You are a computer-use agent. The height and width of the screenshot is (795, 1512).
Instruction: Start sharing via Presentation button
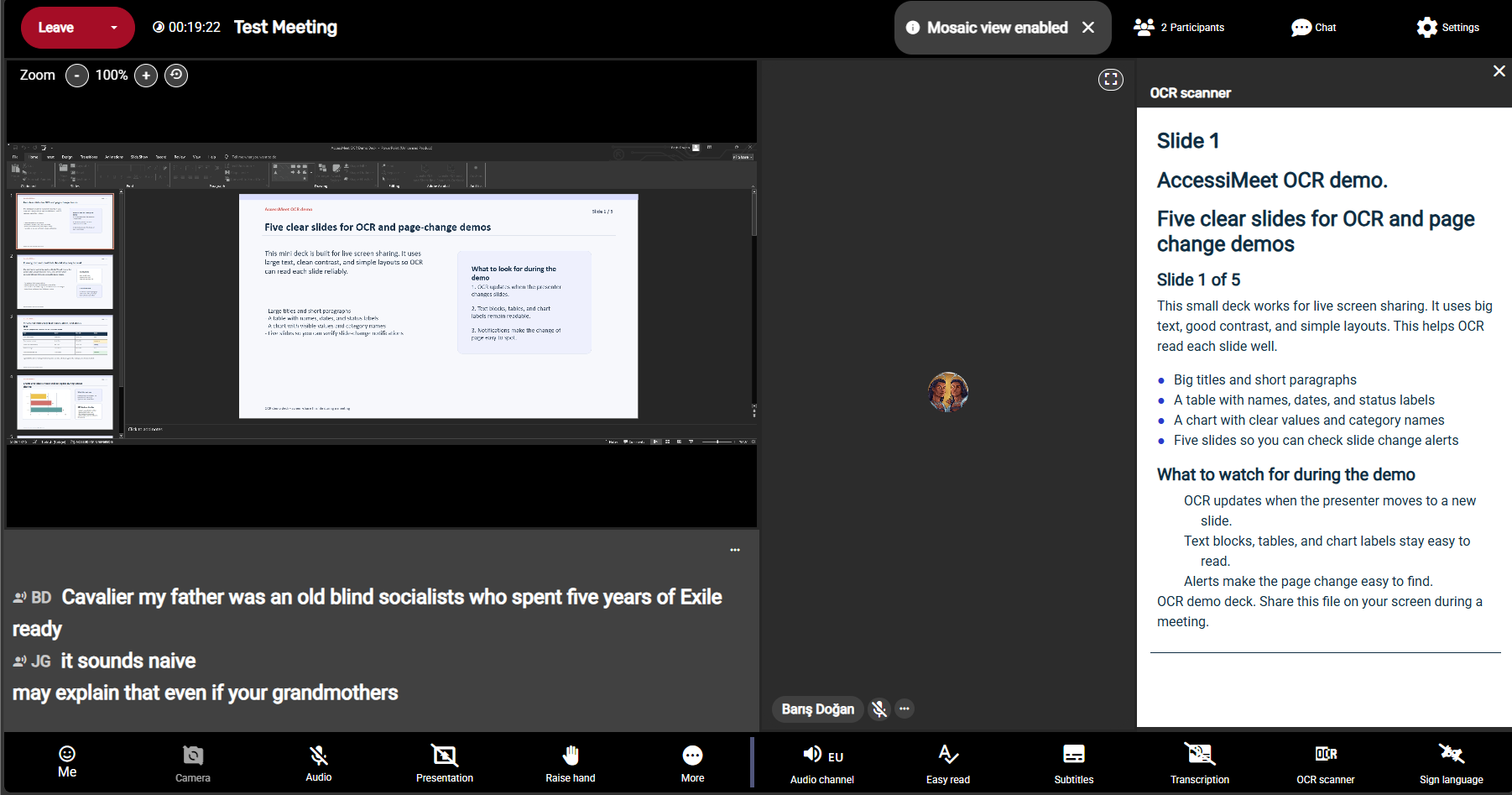click(x=445, y=762)
